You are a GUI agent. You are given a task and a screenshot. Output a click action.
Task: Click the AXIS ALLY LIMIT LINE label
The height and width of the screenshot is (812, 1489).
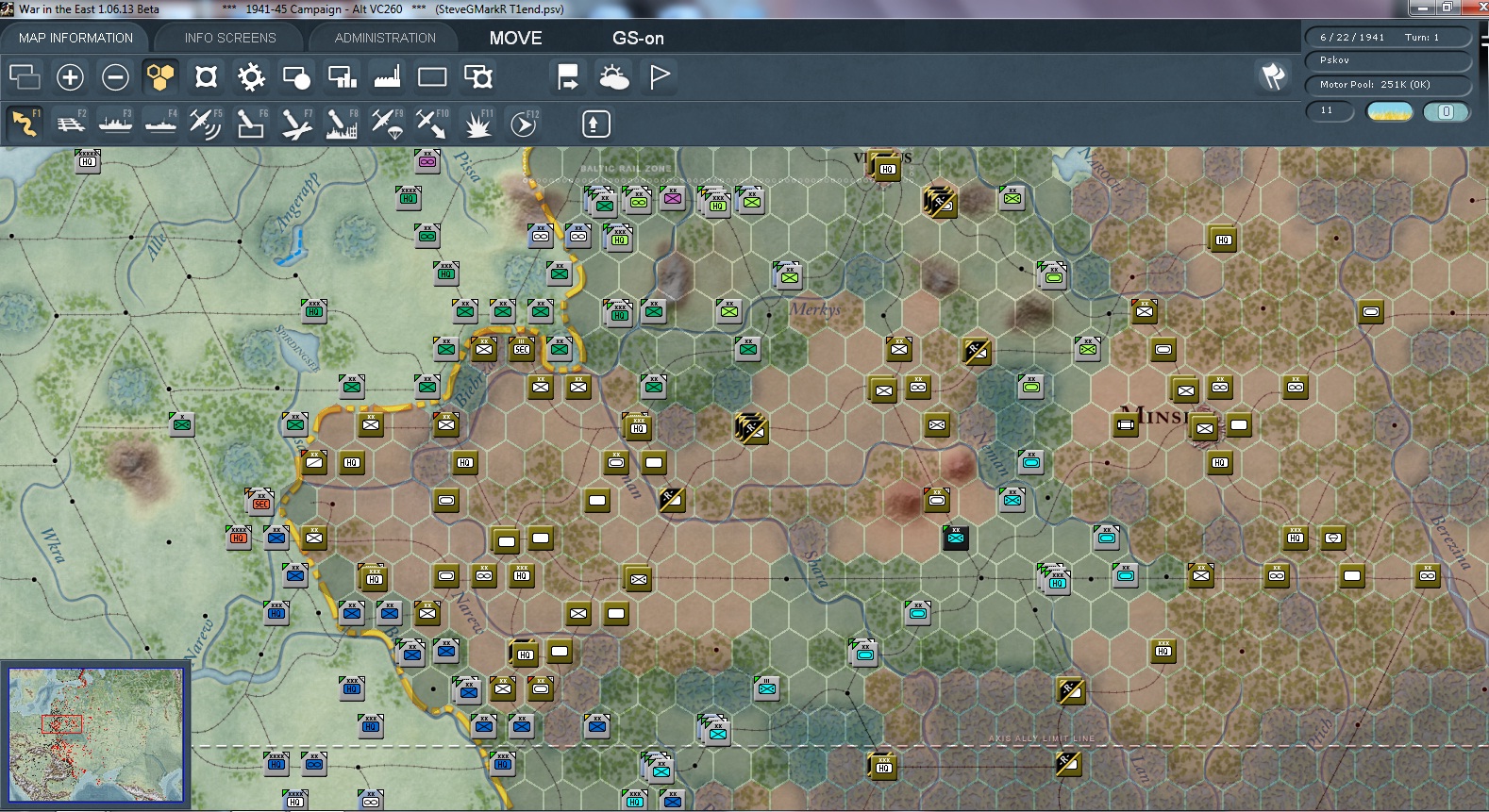pyautogui.click(x=1042, y=738)
